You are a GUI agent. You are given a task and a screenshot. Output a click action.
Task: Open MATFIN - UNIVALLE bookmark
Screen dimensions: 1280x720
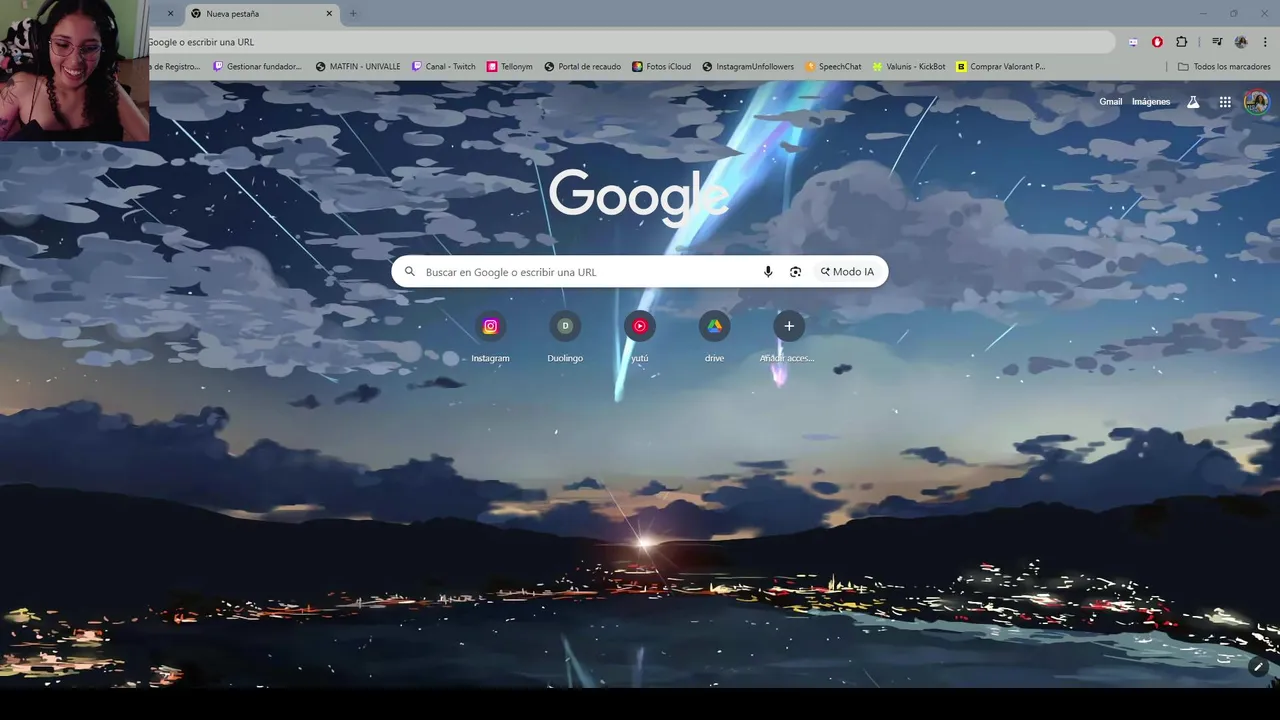(x=357, y=67)
